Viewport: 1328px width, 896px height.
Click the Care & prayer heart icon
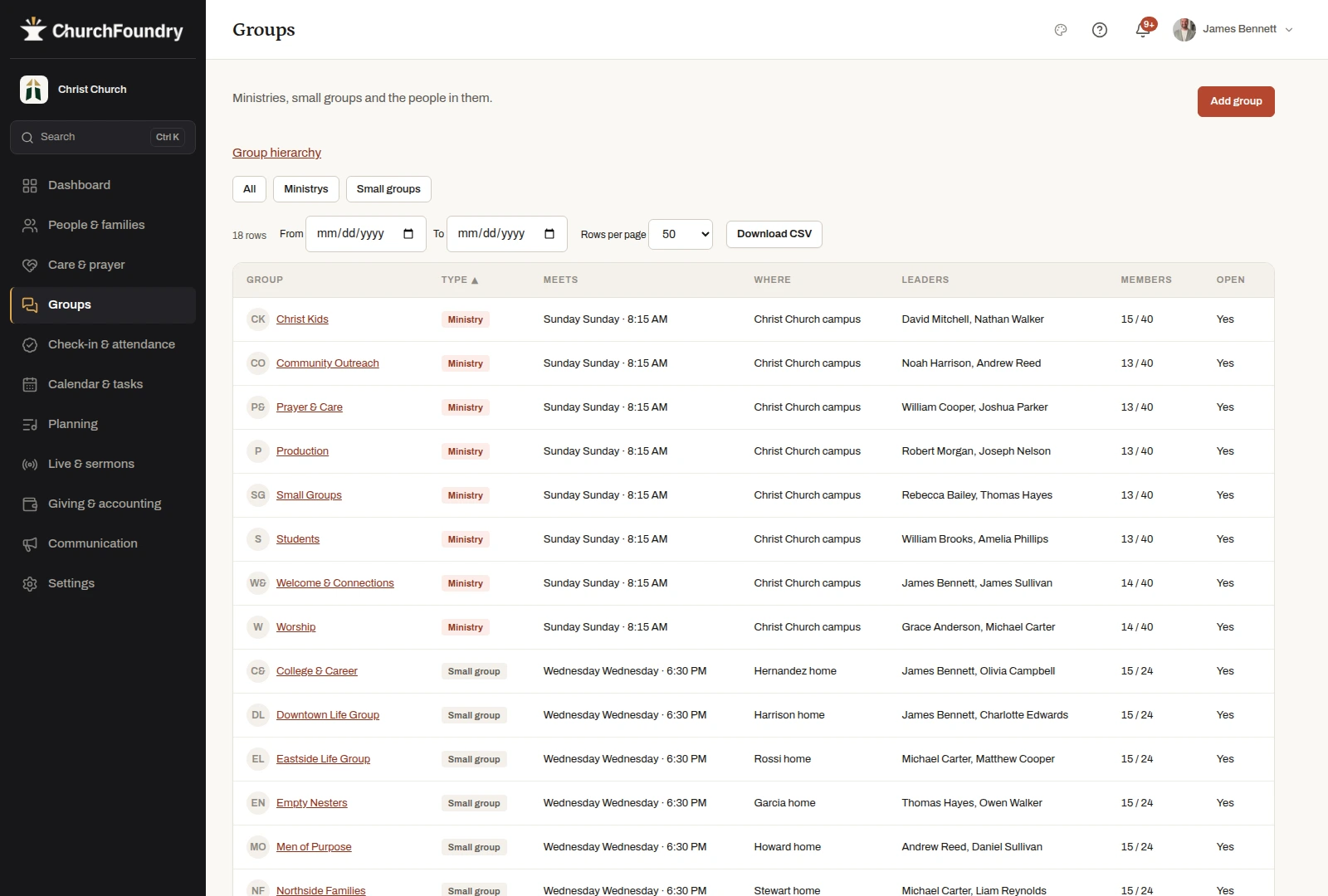(30, 265)
